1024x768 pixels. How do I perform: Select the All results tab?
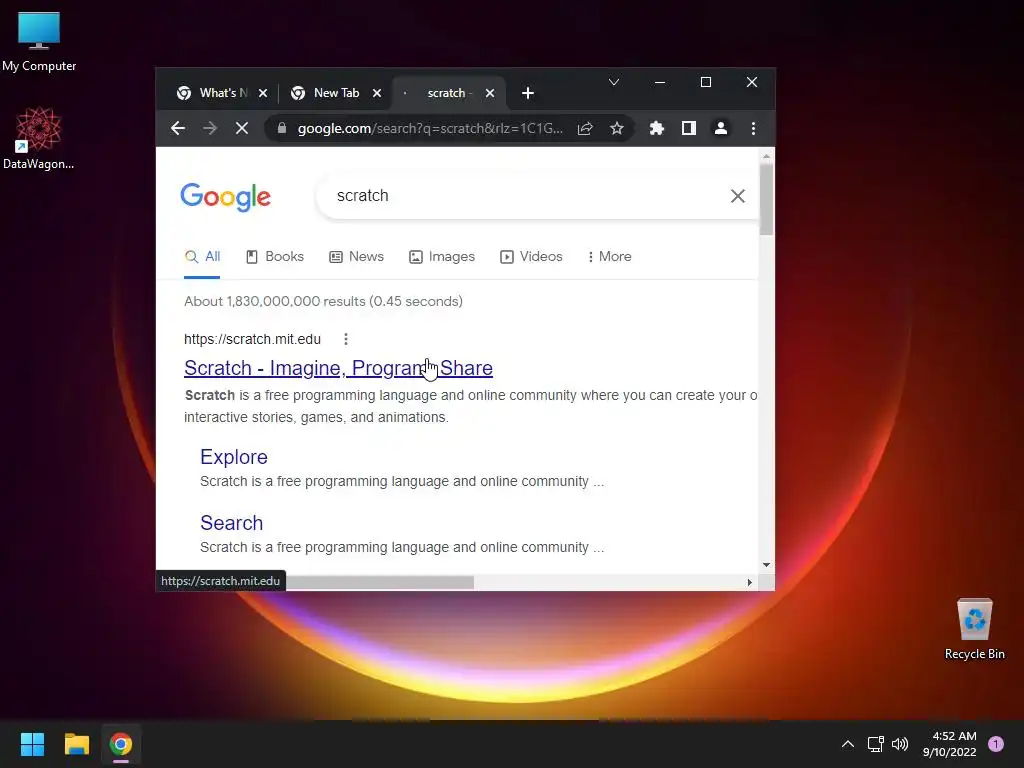[202, 257]
